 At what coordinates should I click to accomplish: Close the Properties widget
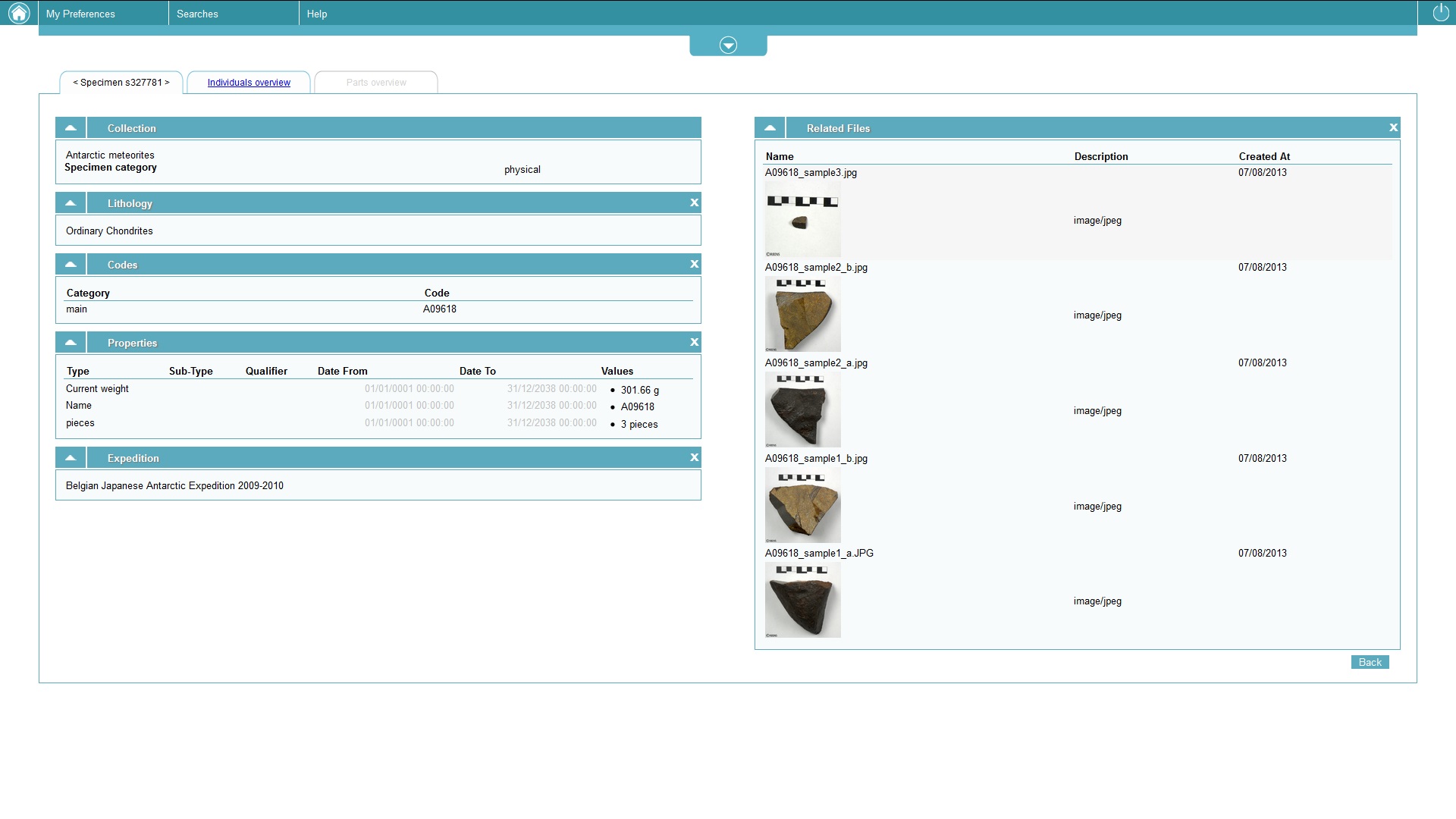click(694, 342)
